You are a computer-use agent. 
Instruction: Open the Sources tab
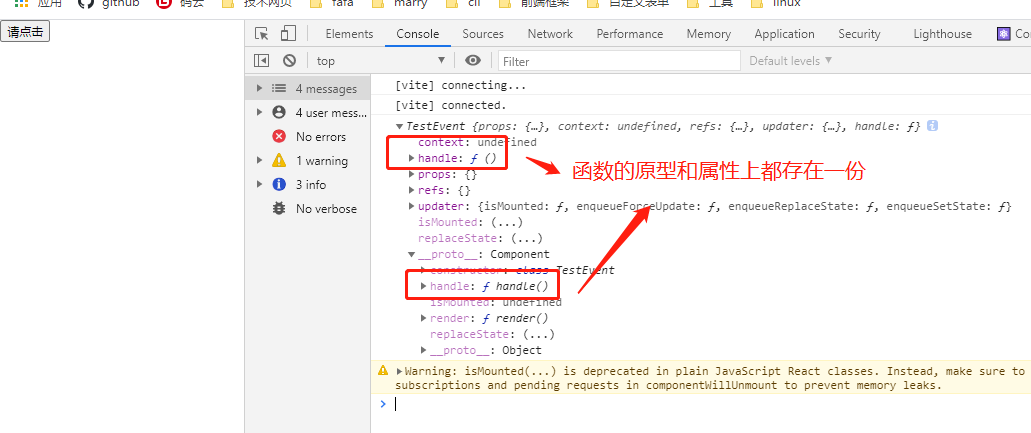[483, 34]
